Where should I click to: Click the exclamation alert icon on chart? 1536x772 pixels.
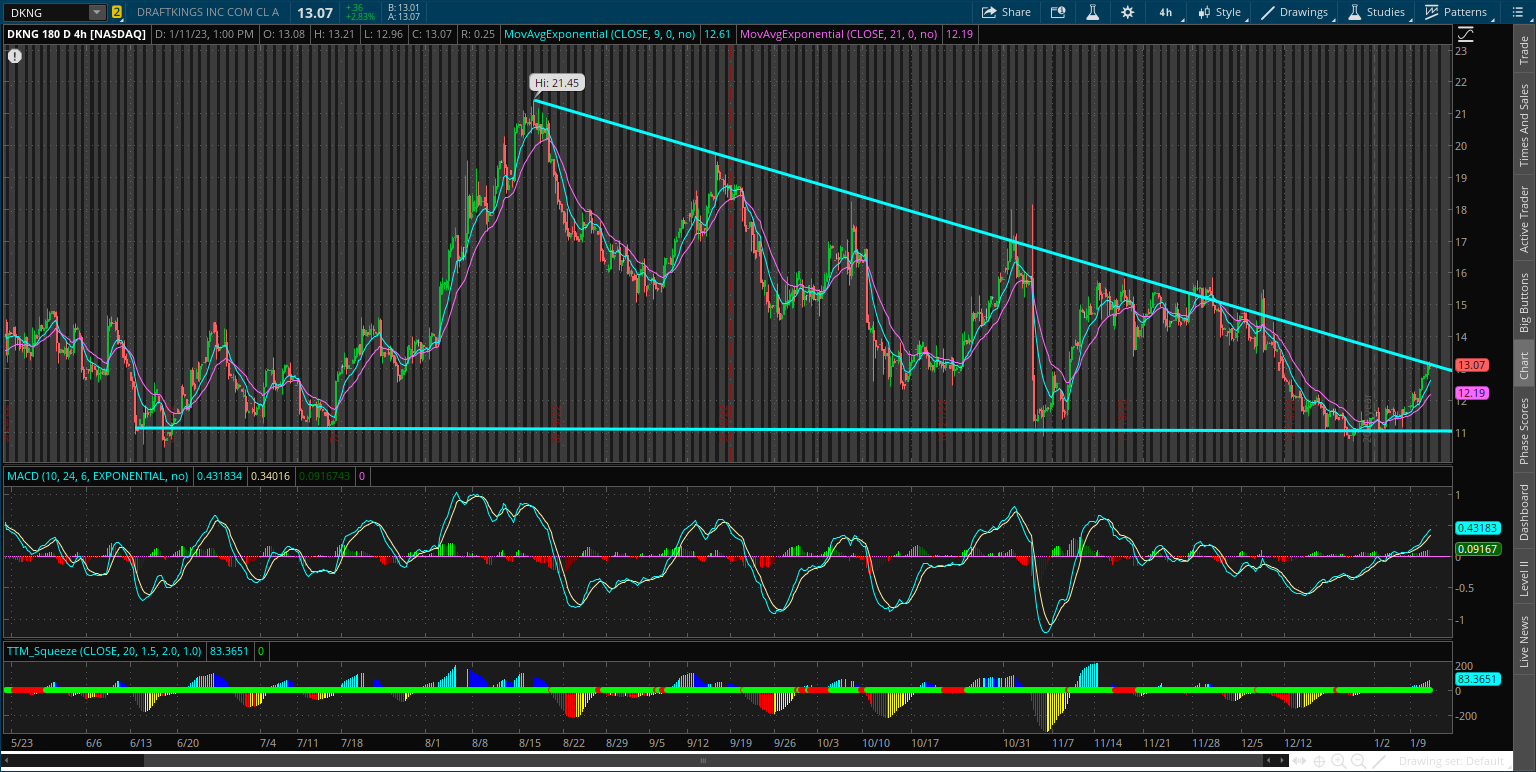(x=14, y=56)
